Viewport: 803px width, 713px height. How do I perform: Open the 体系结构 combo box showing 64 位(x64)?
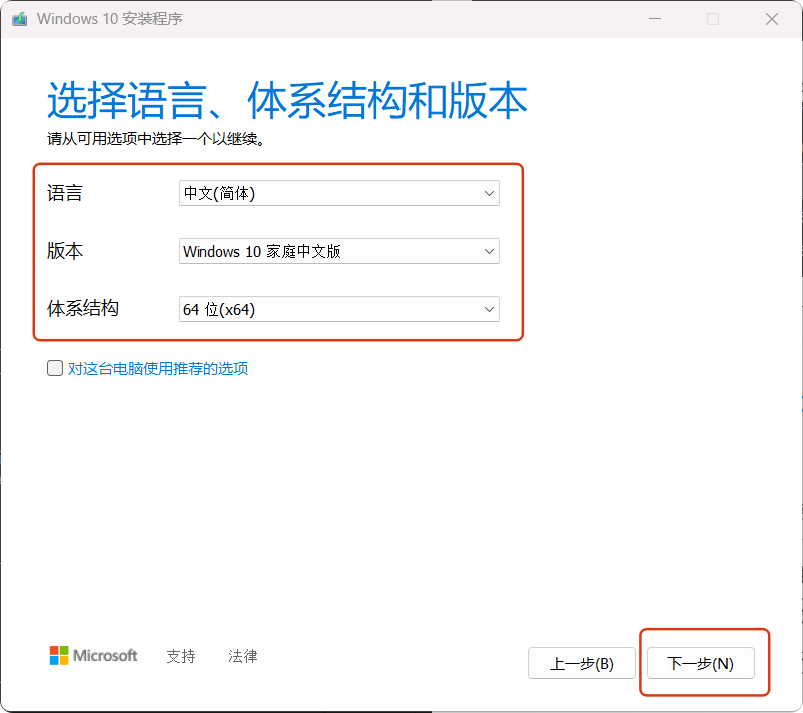click(x=338, y=310)
